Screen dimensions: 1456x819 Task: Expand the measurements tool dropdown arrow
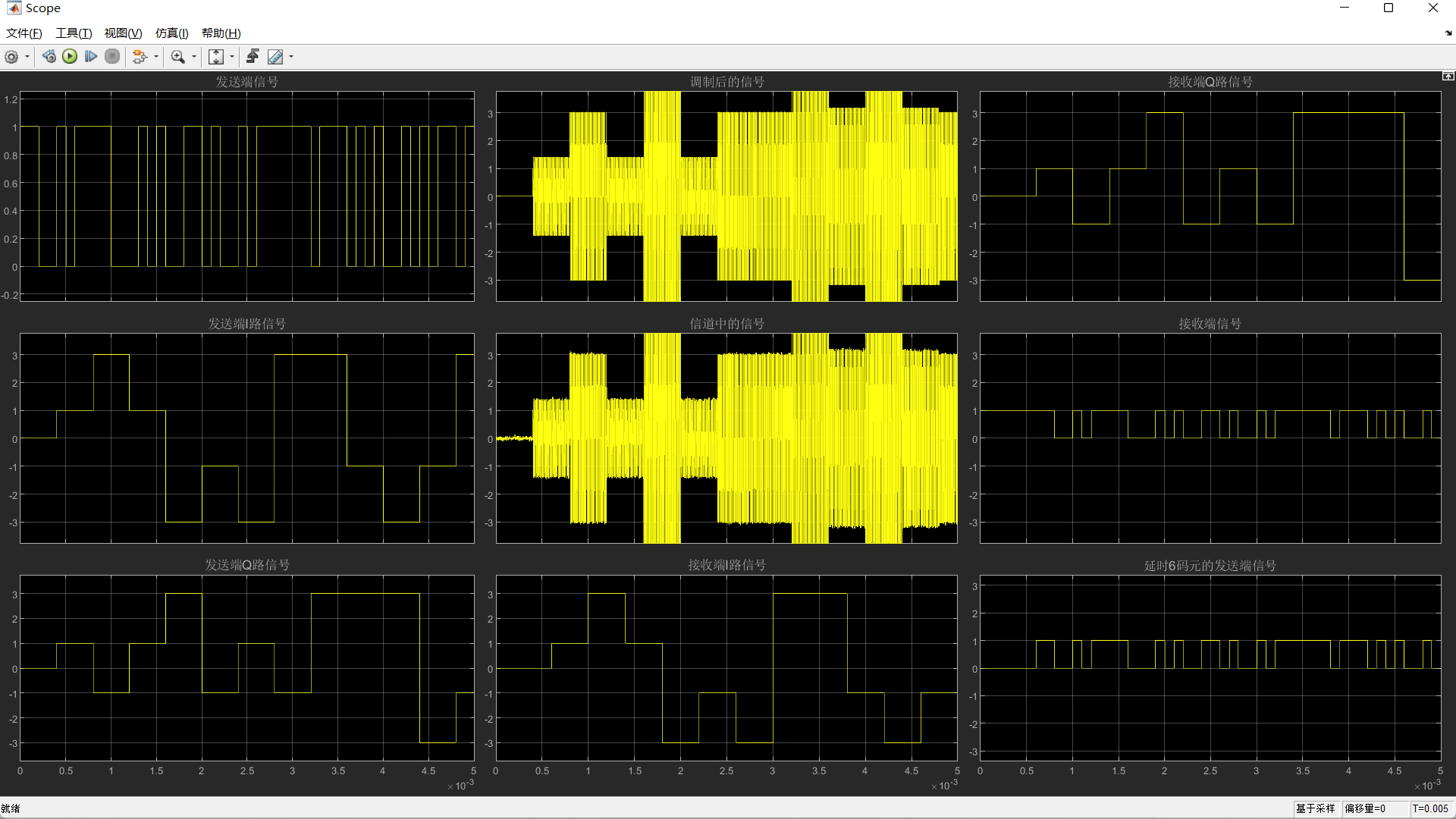click(x=291, y=57)
